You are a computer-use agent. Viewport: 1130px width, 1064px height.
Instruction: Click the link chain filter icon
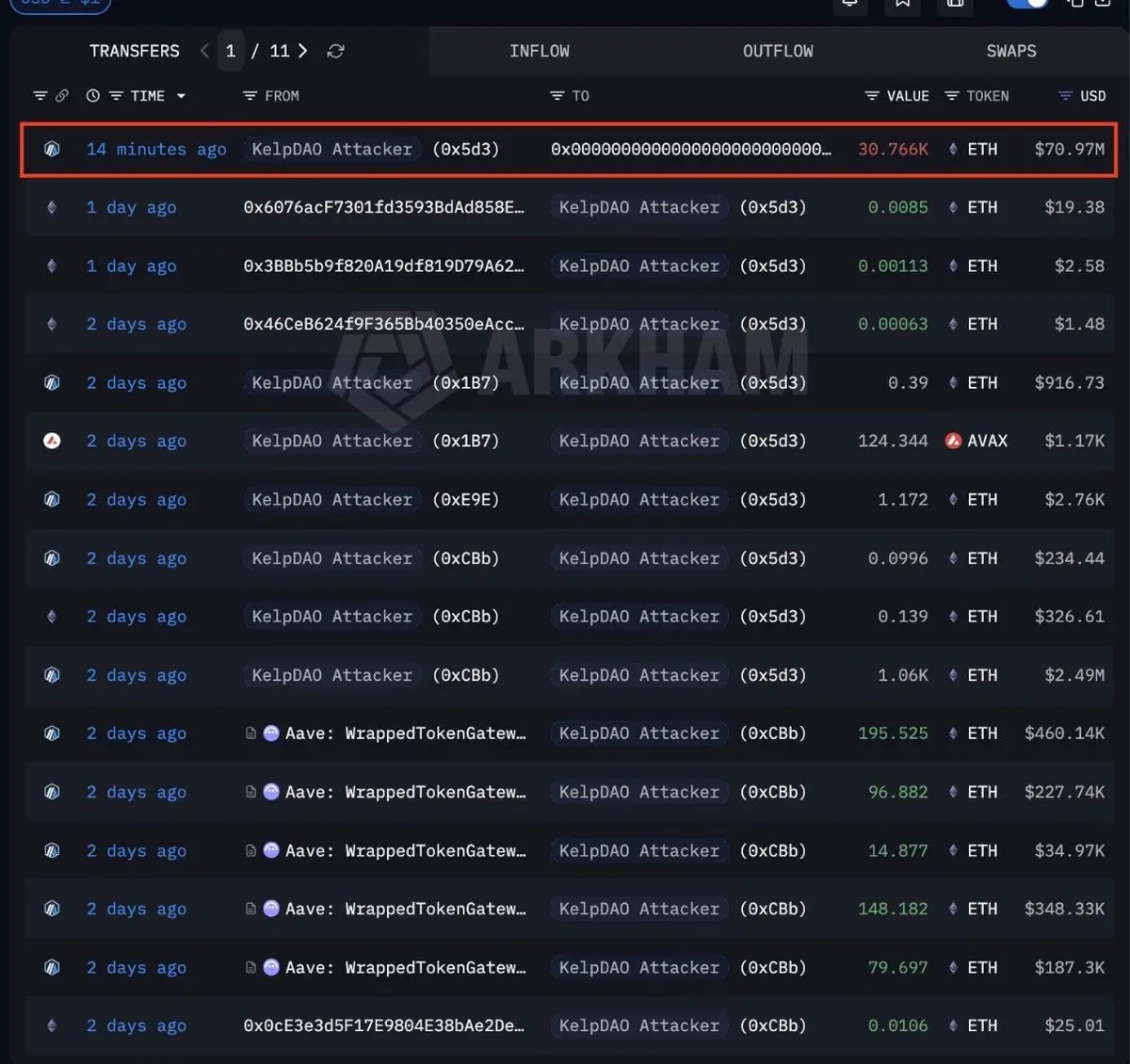62,96
